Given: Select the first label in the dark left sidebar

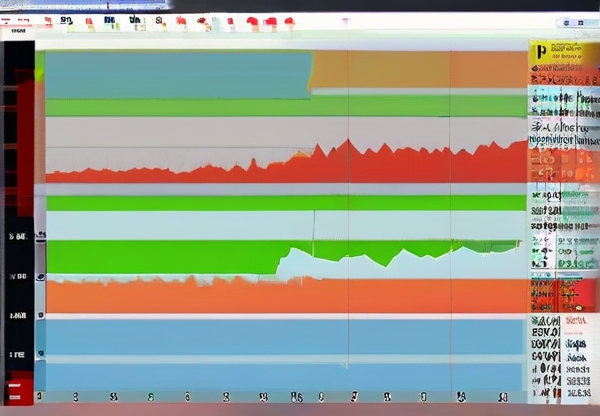Looking at the screenshot, I should pyautogui.click(x=17, y=237).
